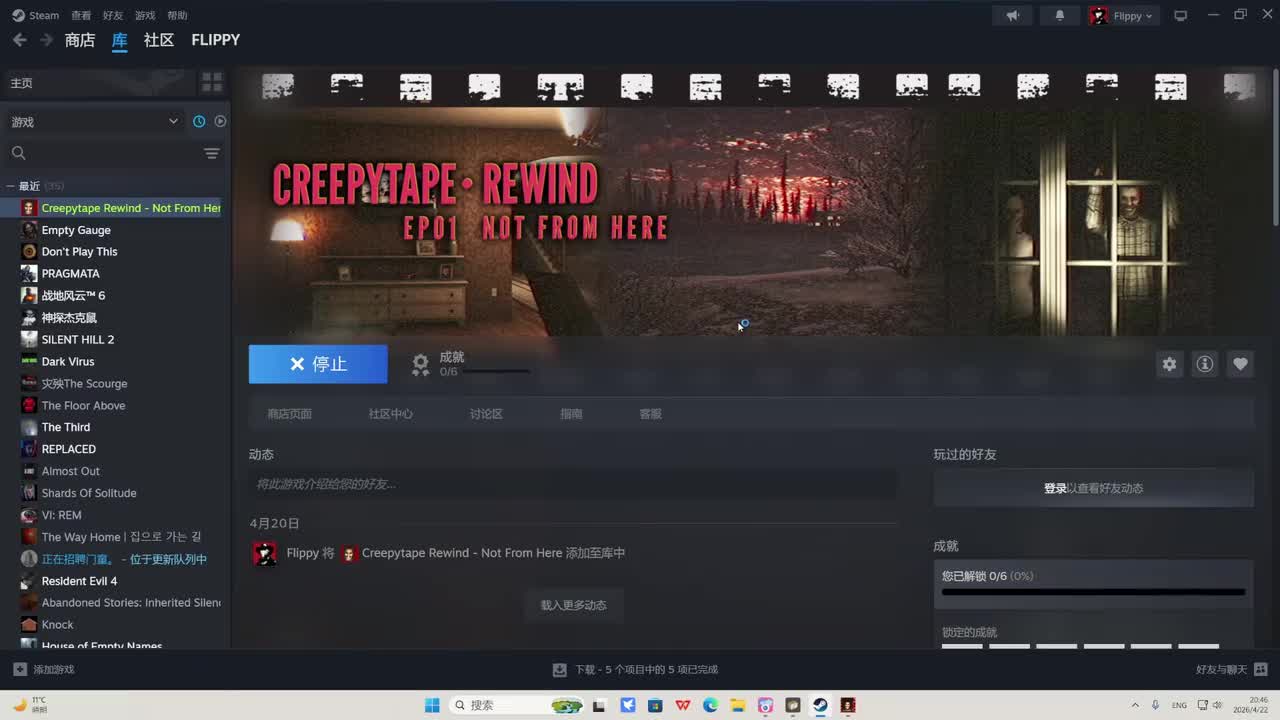Click the 停止 button
Screen dimensions: 1280x720
318,364
